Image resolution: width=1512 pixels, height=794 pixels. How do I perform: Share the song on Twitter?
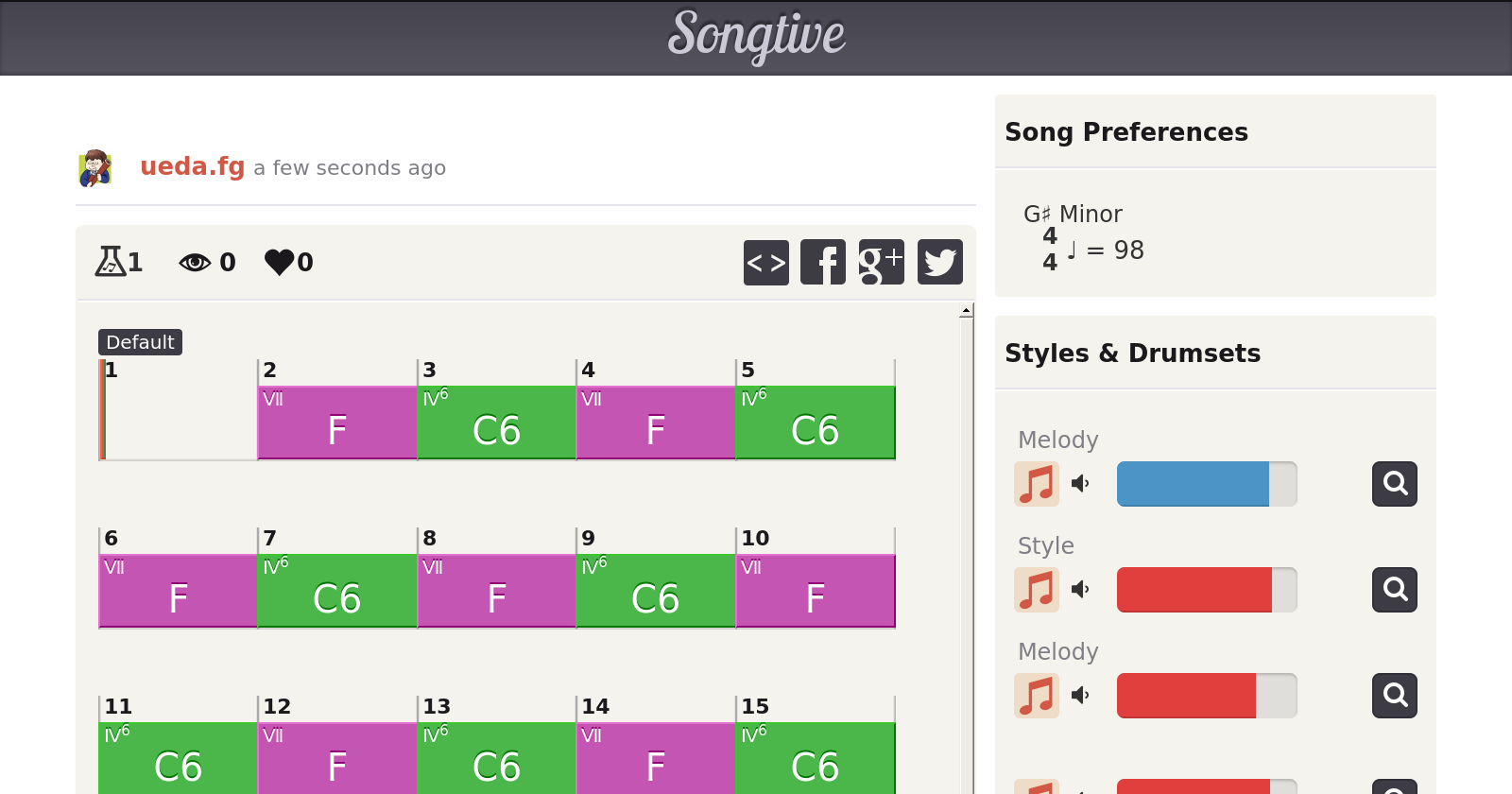pos(939,263)
